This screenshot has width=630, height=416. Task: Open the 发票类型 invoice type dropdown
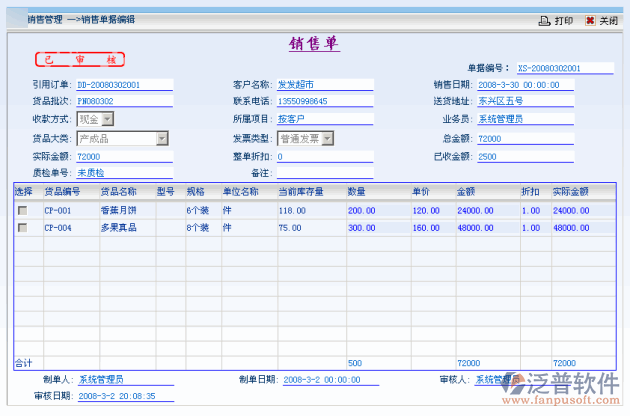click(x=325, y=138)
